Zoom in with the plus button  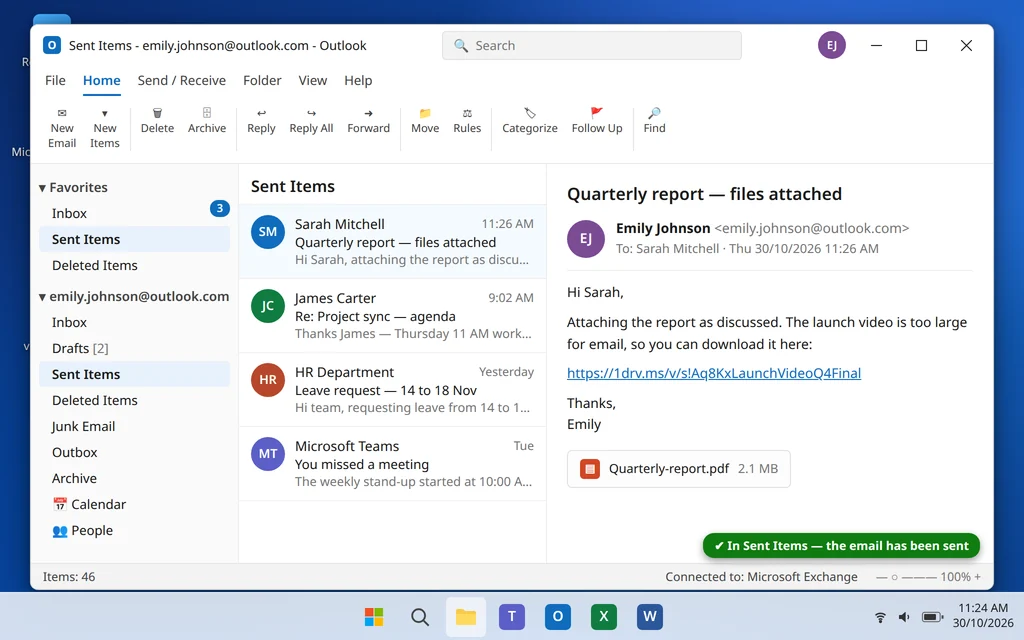(978, 577)
